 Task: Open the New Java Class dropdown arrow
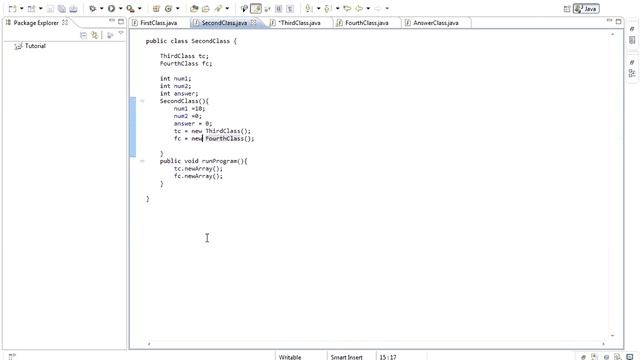click(178, 9)
